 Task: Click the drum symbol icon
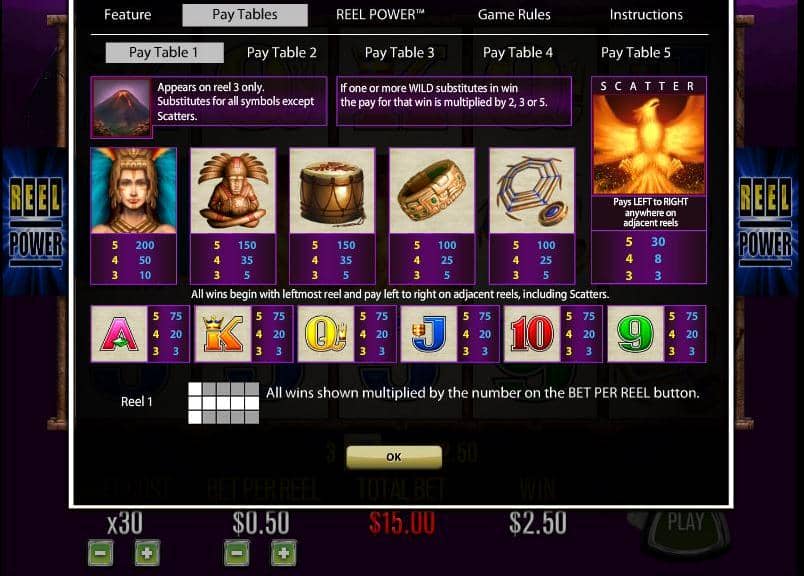[x=332, y=191]
